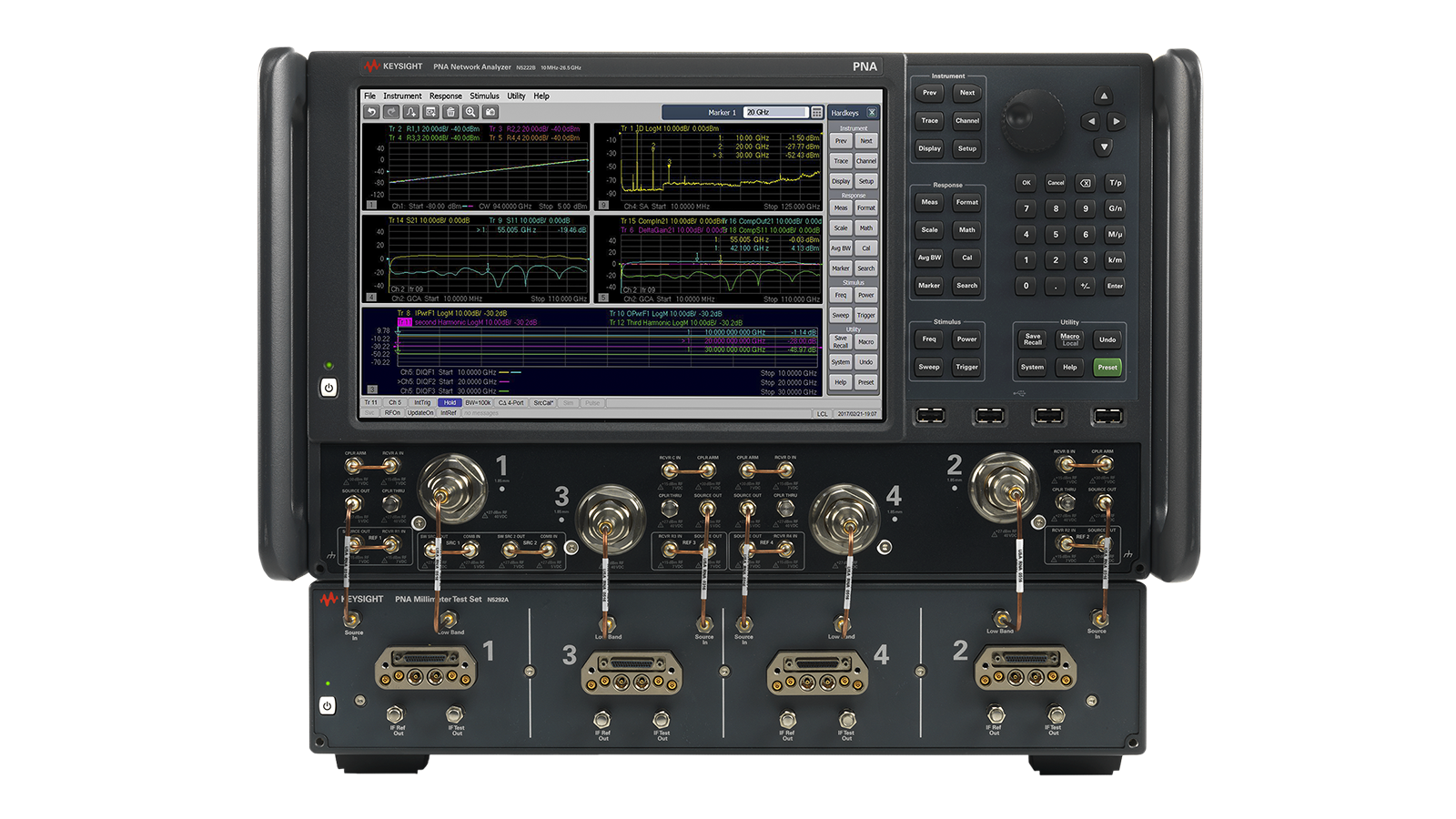Click the trash can delete icon in the toolbar
Image resolution: width=1456 pixels, height=819 pixels.
tap(450, 112)
